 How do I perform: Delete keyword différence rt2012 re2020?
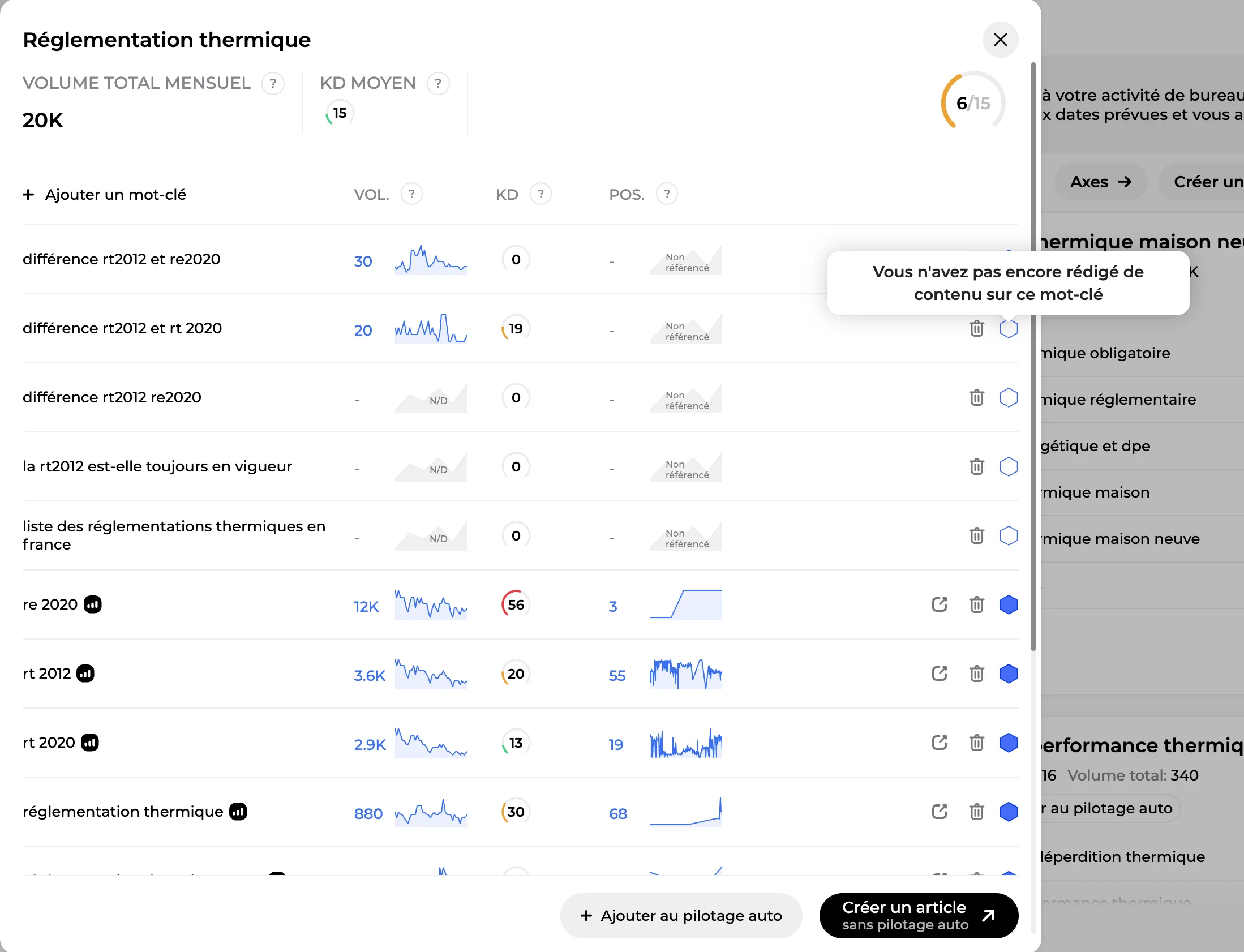tap(976, 397)
